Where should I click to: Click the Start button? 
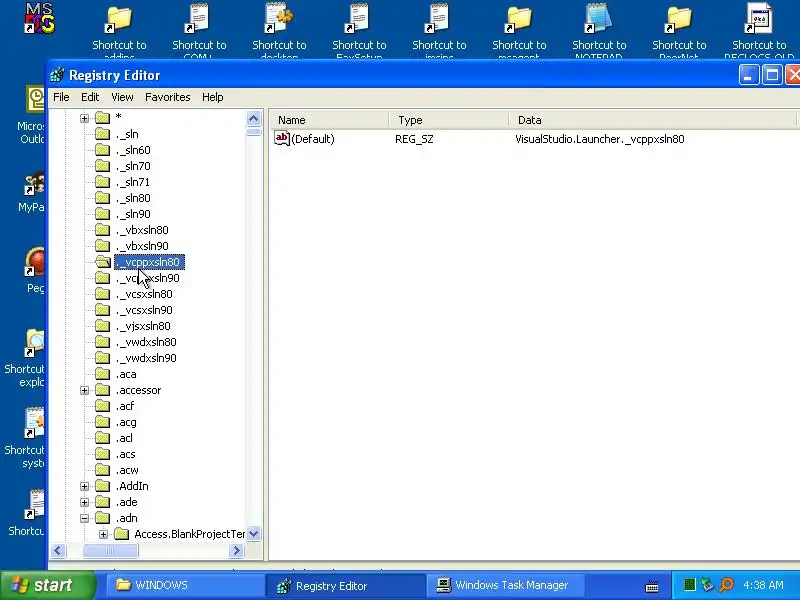47,585
